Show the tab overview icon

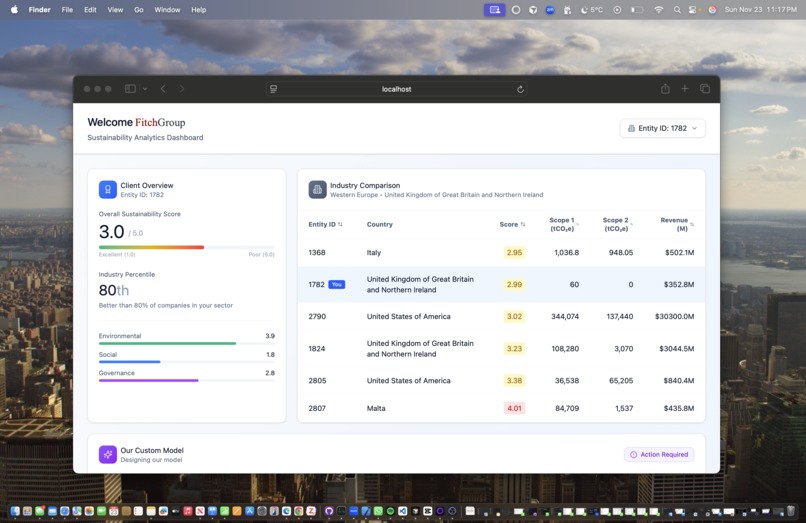point(705,89)
